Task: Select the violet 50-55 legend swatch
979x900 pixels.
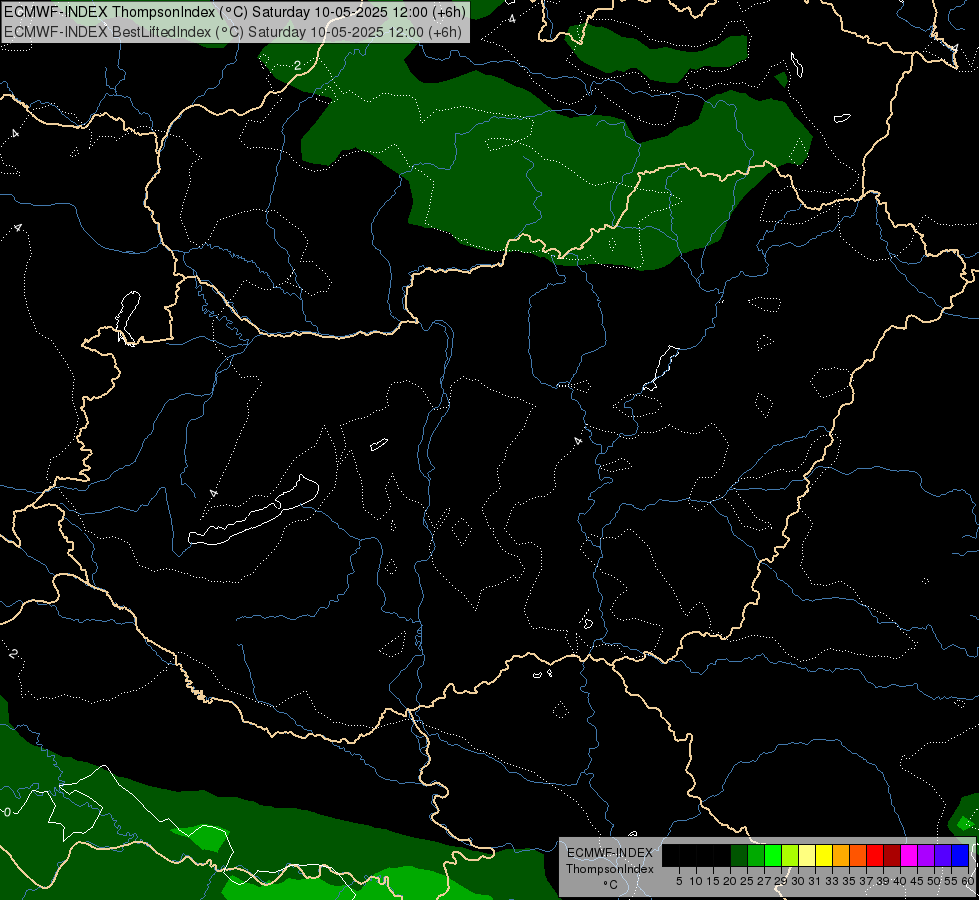Action: coord(943,855)
